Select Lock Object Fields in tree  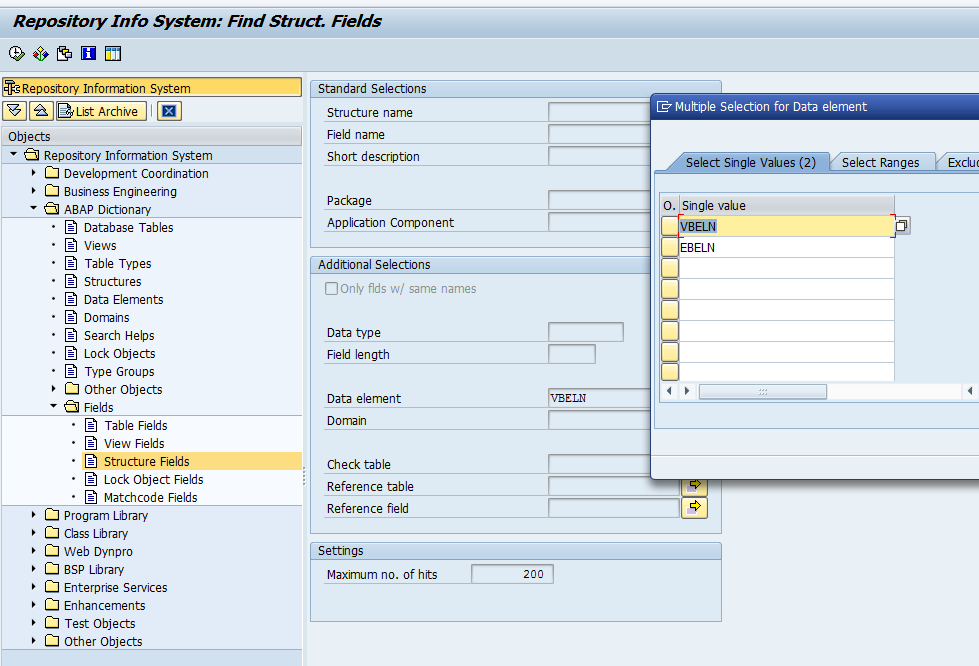pyautogui.click(x=154, y=479)
